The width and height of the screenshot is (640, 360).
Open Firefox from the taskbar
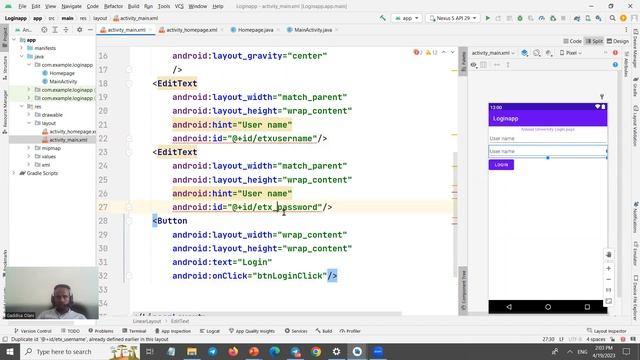pyautogui.click(x=233, y=351)
